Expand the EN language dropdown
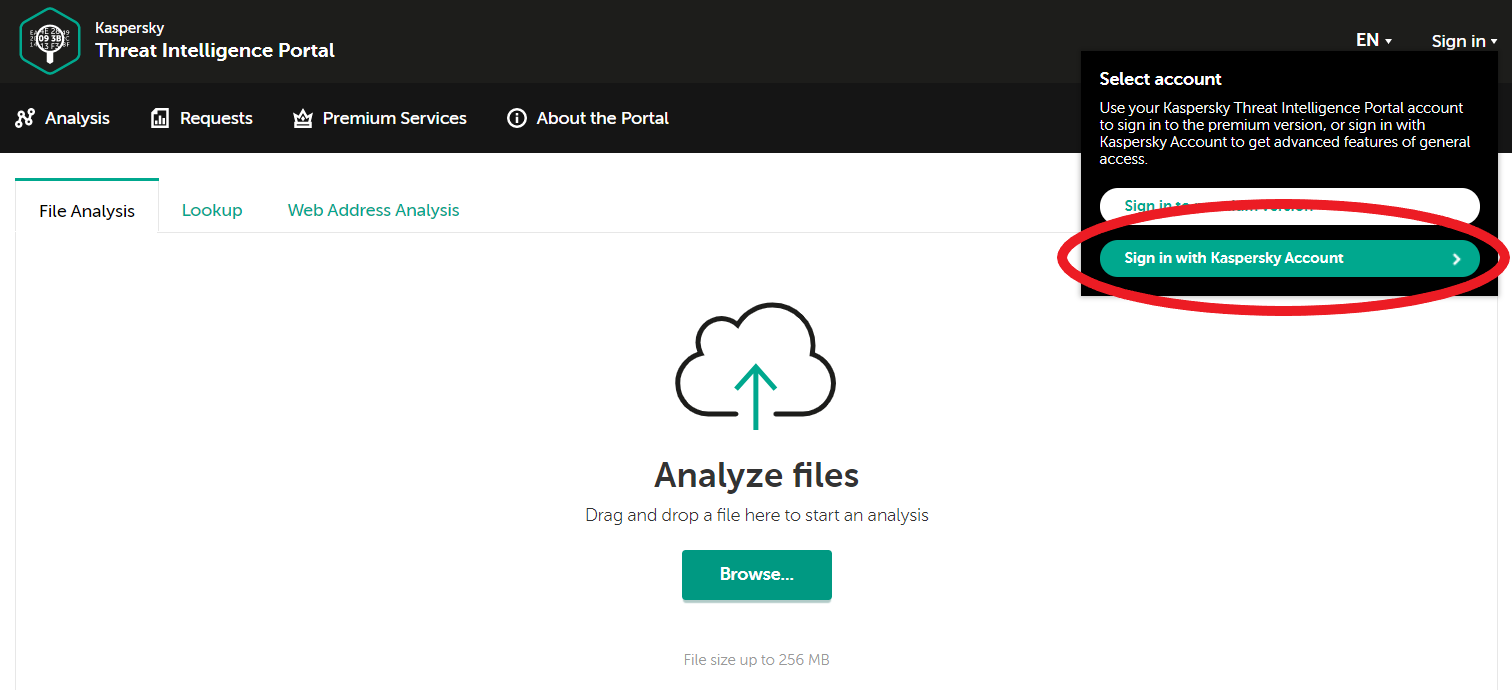The image size is (1512, 690). (1374, 40)
